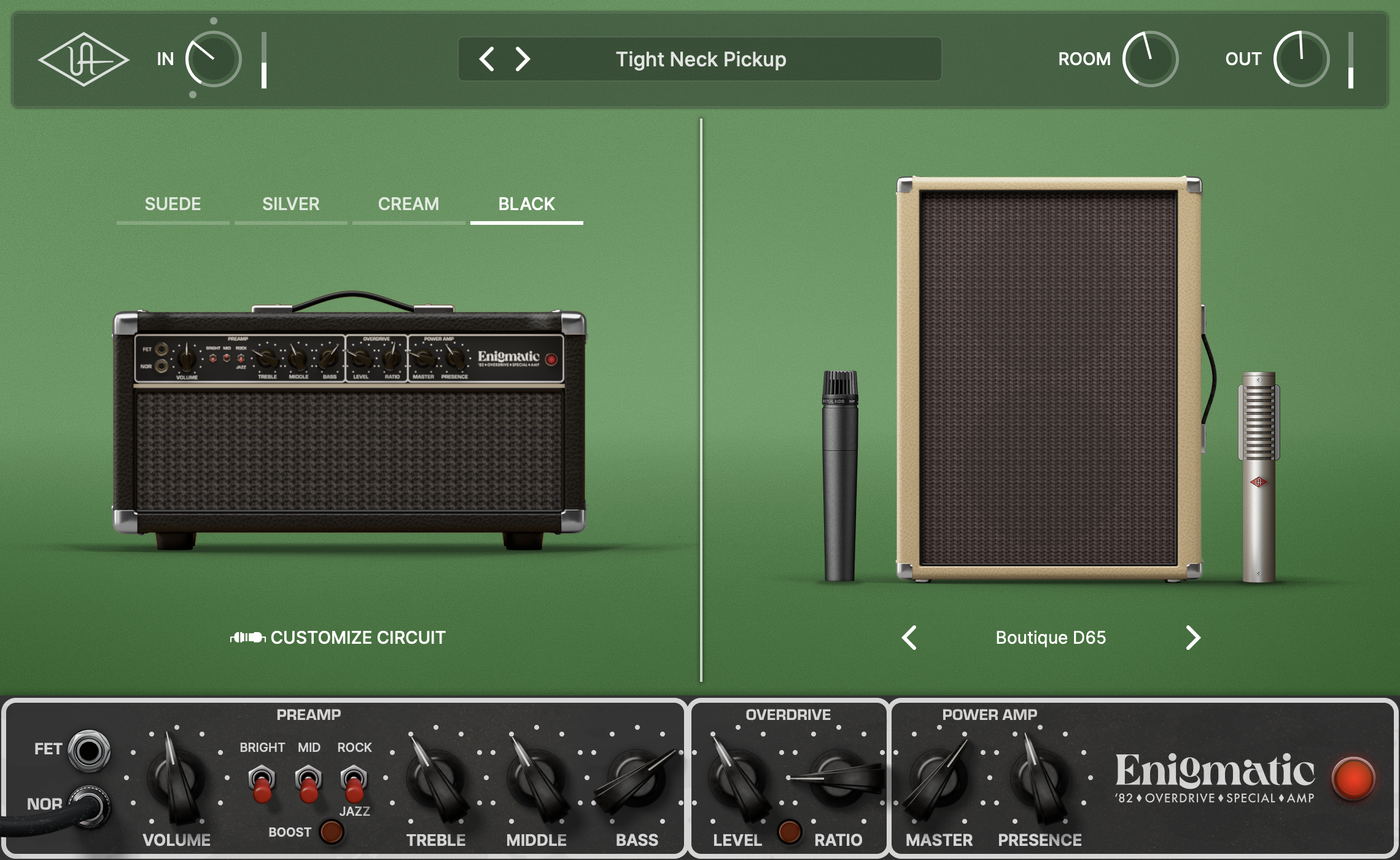This screenshot has height=860, width=1400.
Task: Click the preamp VOLUME knob
Action: tap(177, 777)
